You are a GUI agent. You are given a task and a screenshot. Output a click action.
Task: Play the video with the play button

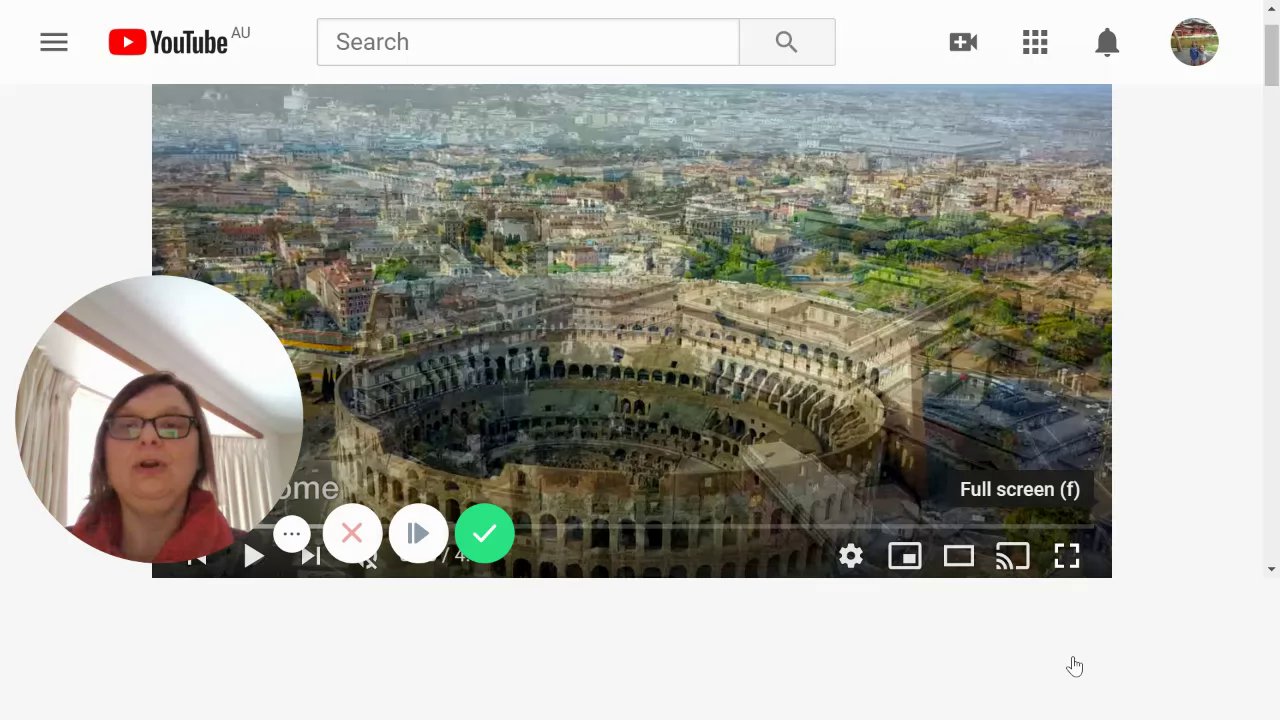[x=254, y=556]
